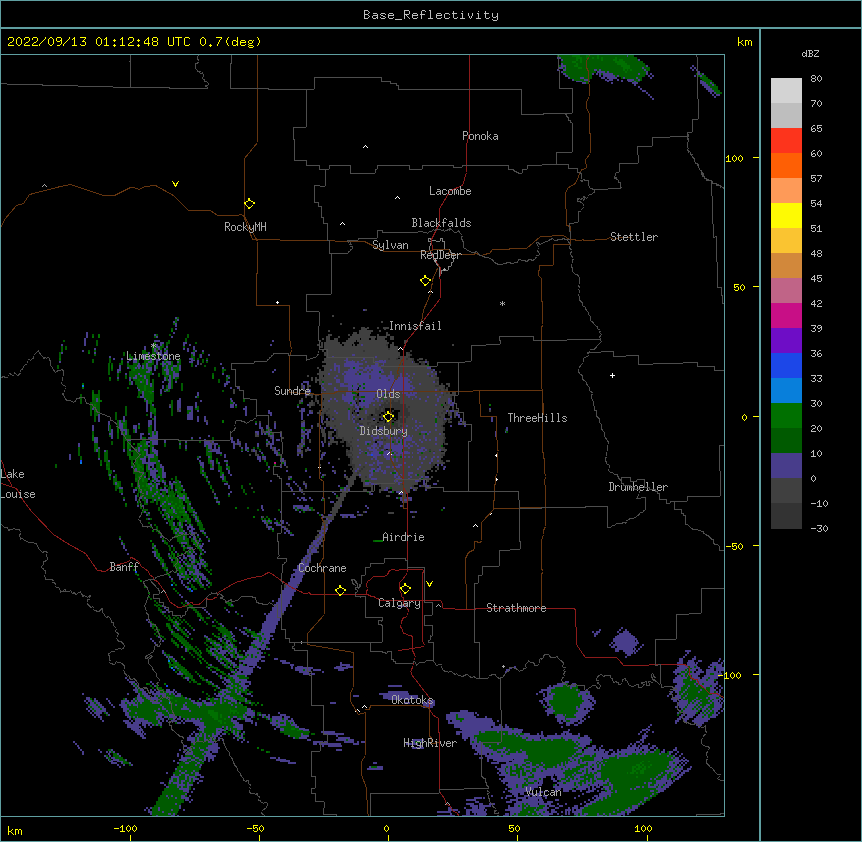Select the Okotoks label
Viewport: 862px width, 842px height.
[x=412, y=700]
